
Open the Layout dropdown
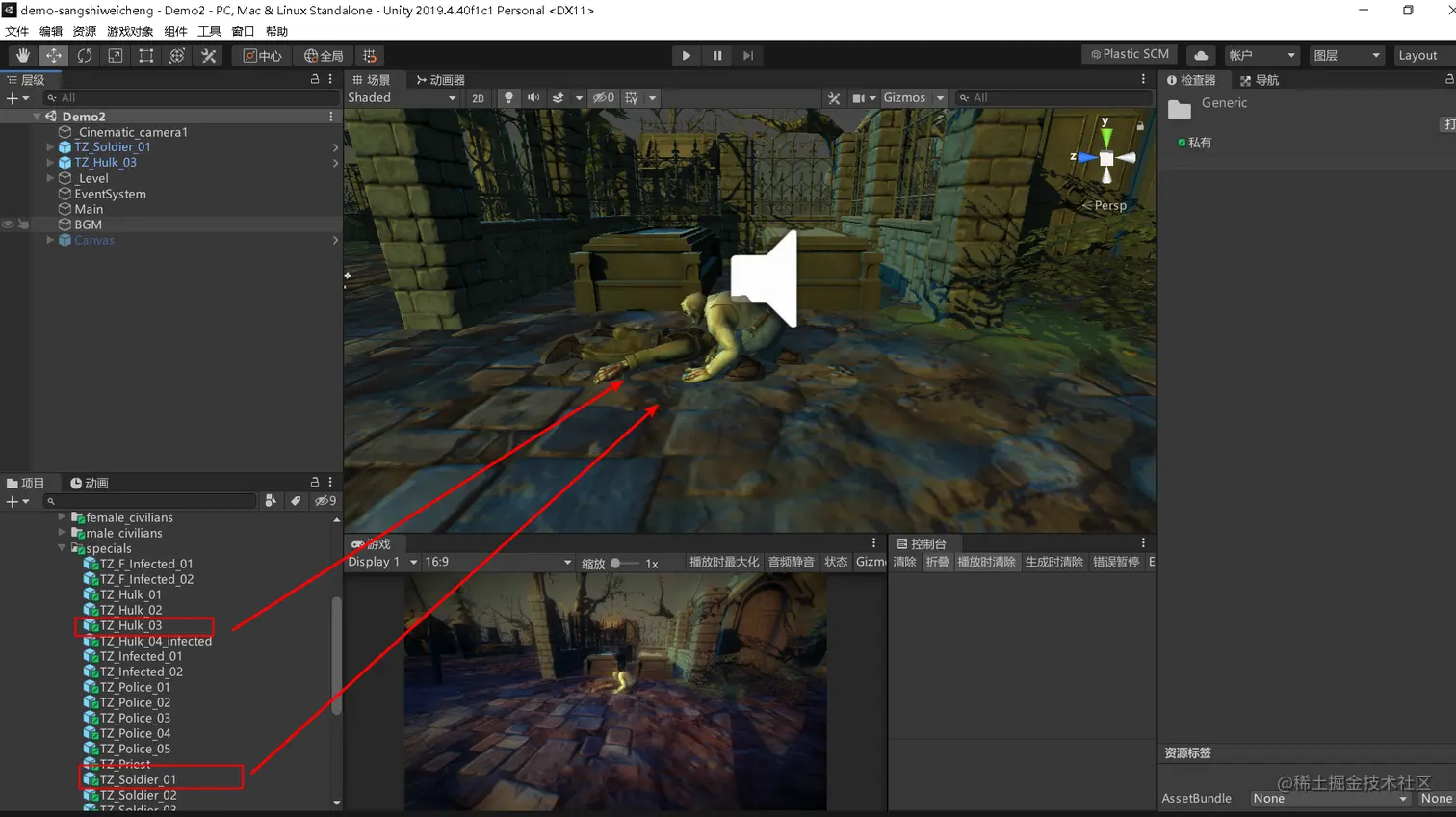click(1423, 55)
